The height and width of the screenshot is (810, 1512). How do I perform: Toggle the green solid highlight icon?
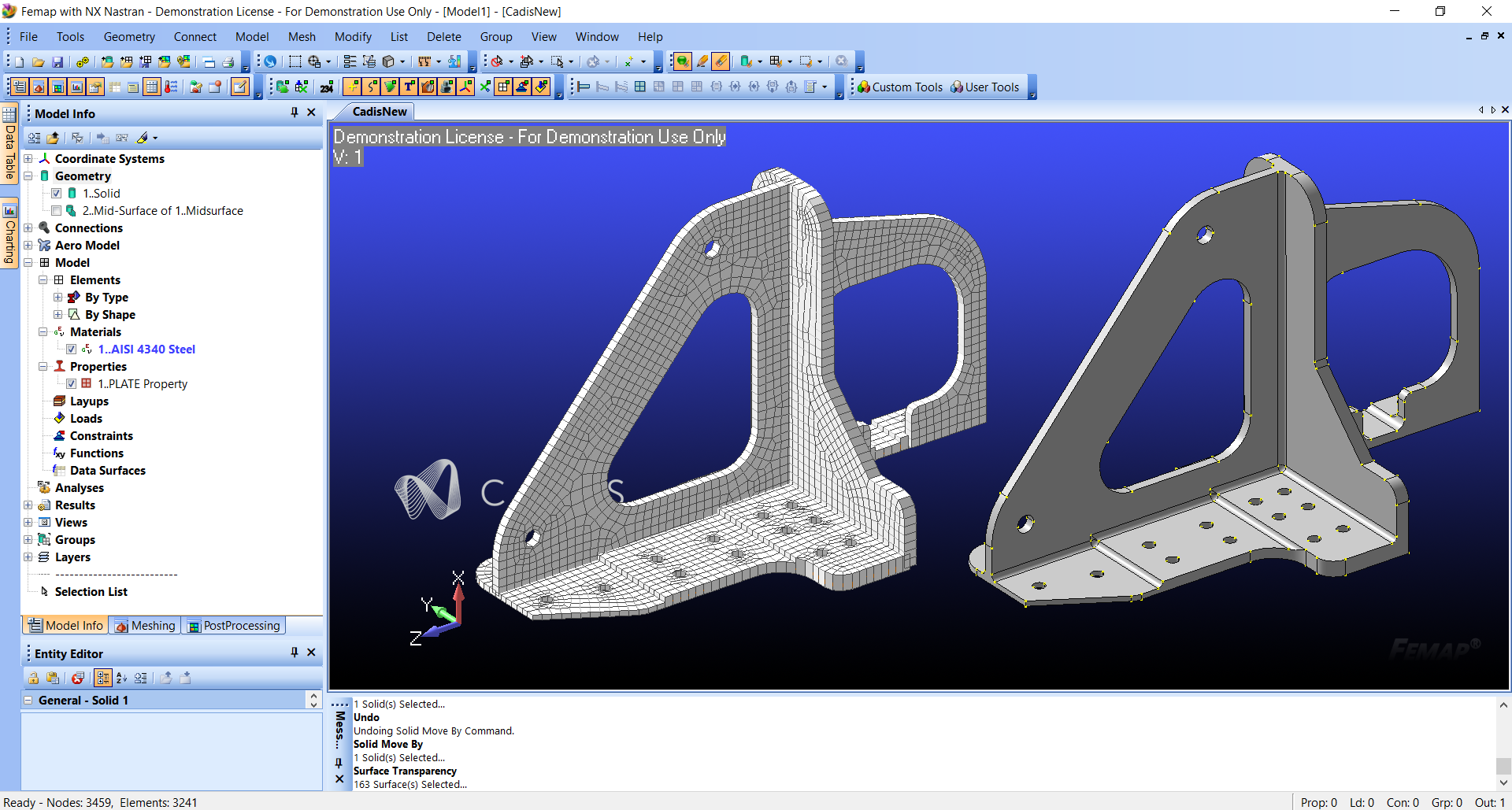point(683,61)
